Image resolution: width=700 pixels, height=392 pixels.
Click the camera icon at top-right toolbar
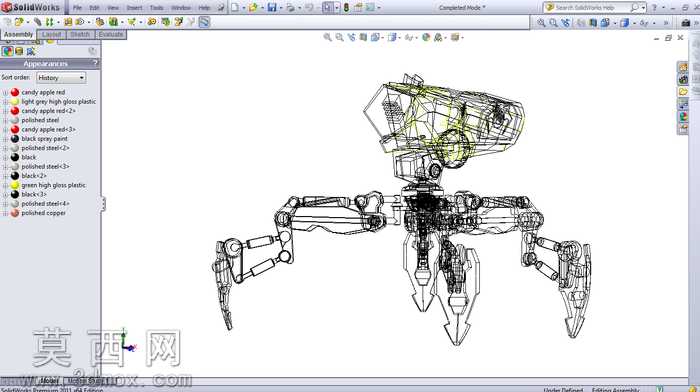[686, 22]
